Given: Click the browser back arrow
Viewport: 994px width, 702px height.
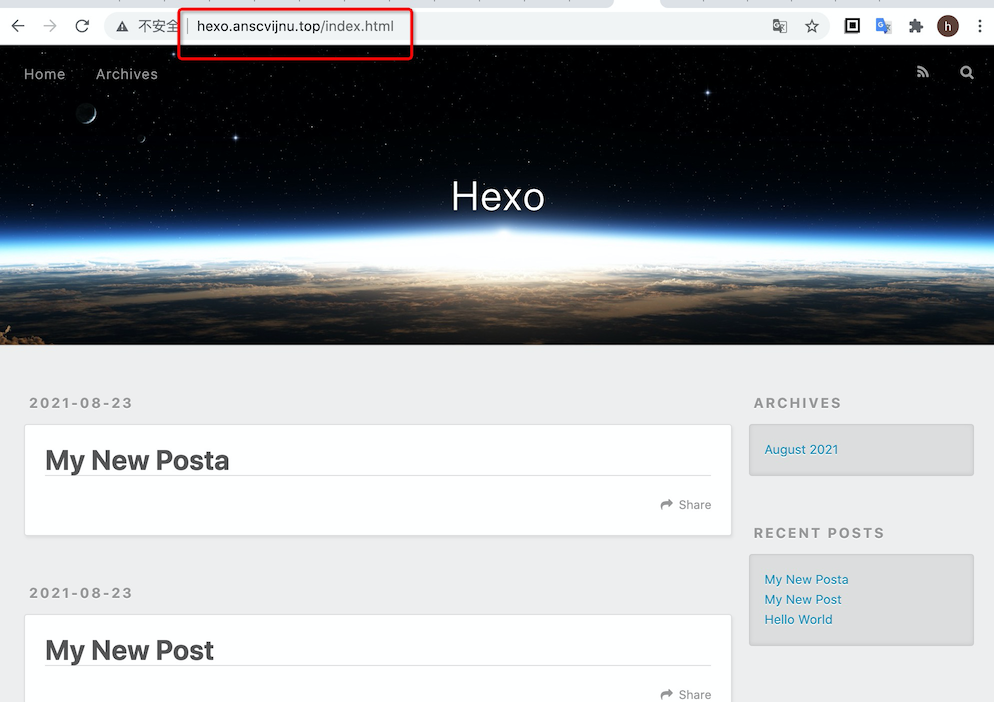Looking at the screenshot, I should 18,26.
